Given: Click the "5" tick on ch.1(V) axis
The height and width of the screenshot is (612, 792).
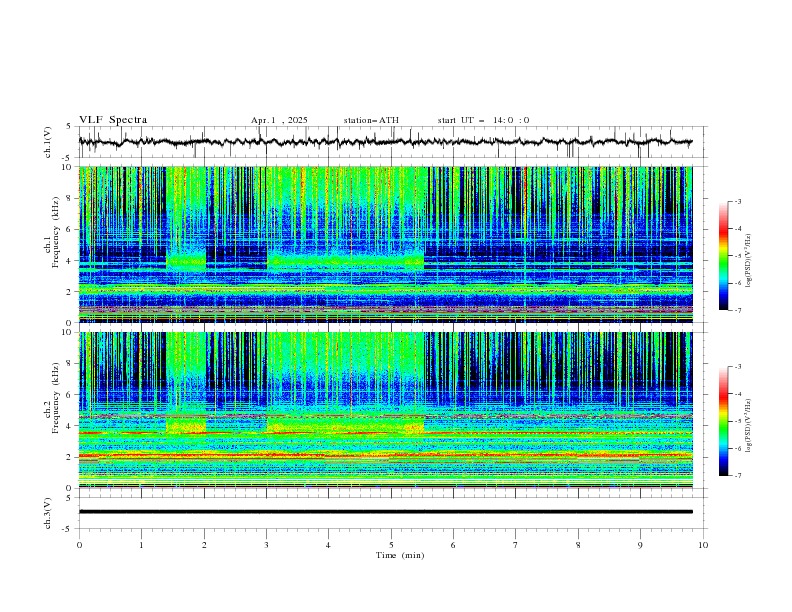Looking at the screenshot, I should (x=69, y=126).
